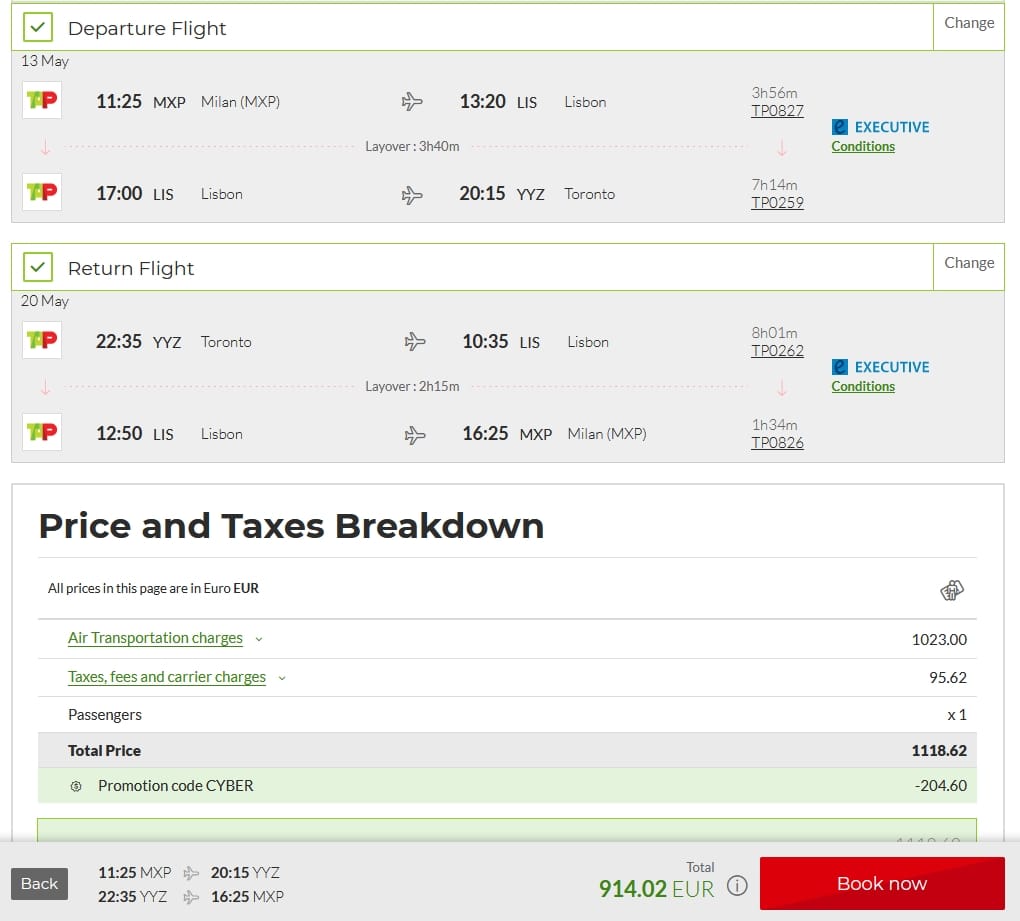This screenshot has height=921, width=1020.
Task: Change the departure flight selection
Action: (x=969, y=23)
